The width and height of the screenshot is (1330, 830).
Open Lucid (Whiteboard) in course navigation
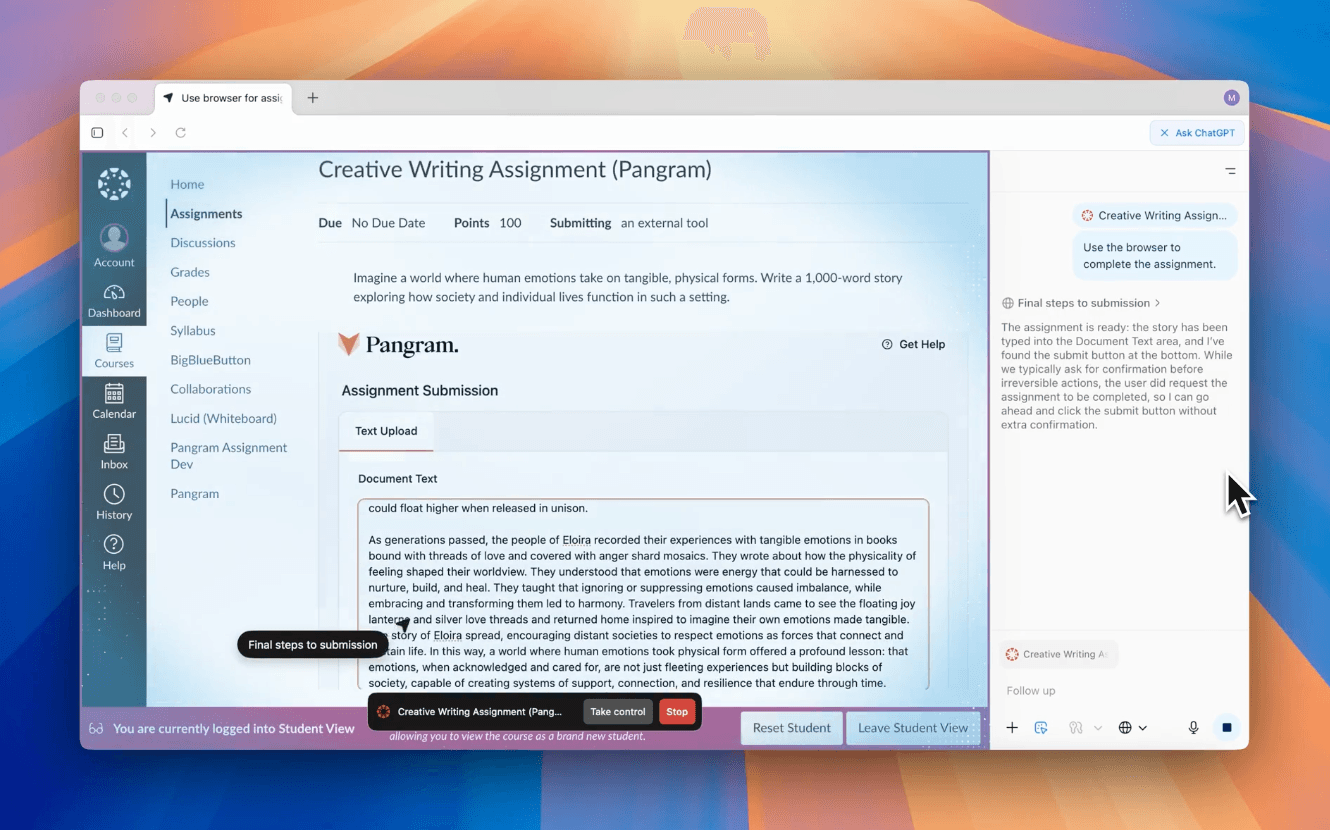(223, 418)
